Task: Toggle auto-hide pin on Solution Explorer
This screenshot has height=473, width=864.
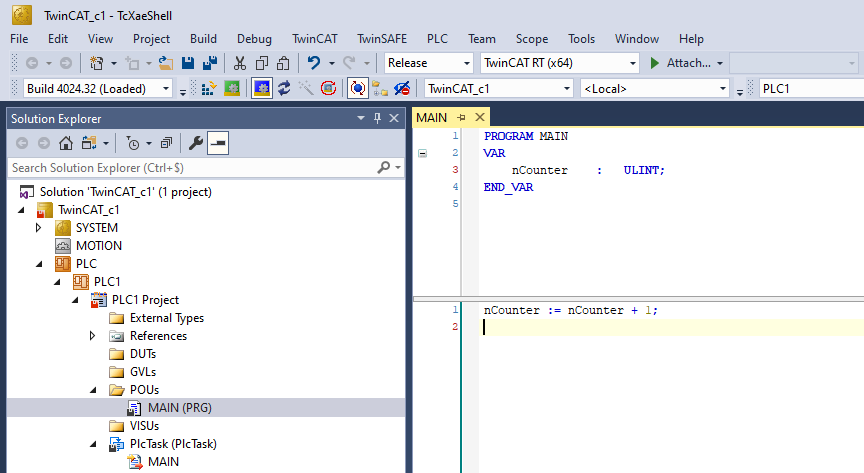Action: pos(377,118)
